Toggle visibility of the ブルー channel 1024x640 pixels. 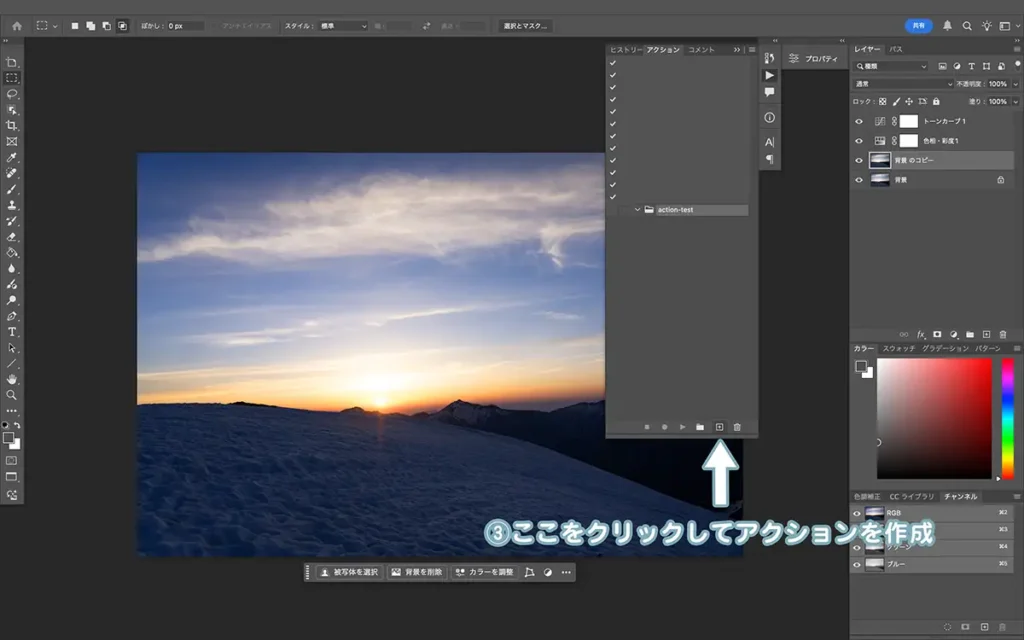857,563
